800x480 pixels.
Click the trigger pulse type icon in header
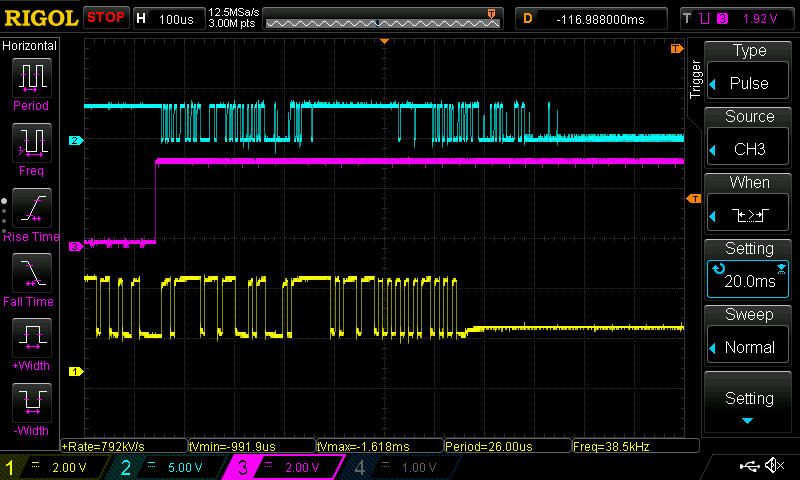pyautogui.click(x=704, y=19)
